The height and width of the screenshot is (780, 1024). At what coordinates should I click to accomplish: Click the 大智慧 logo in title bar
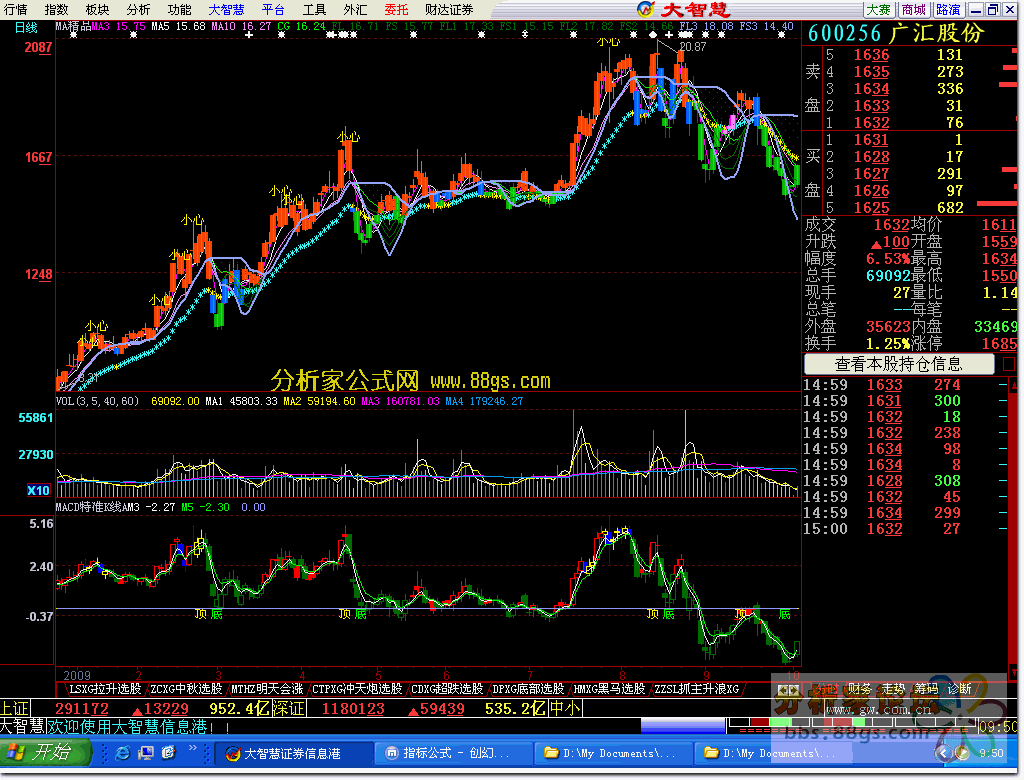point(684,9)
